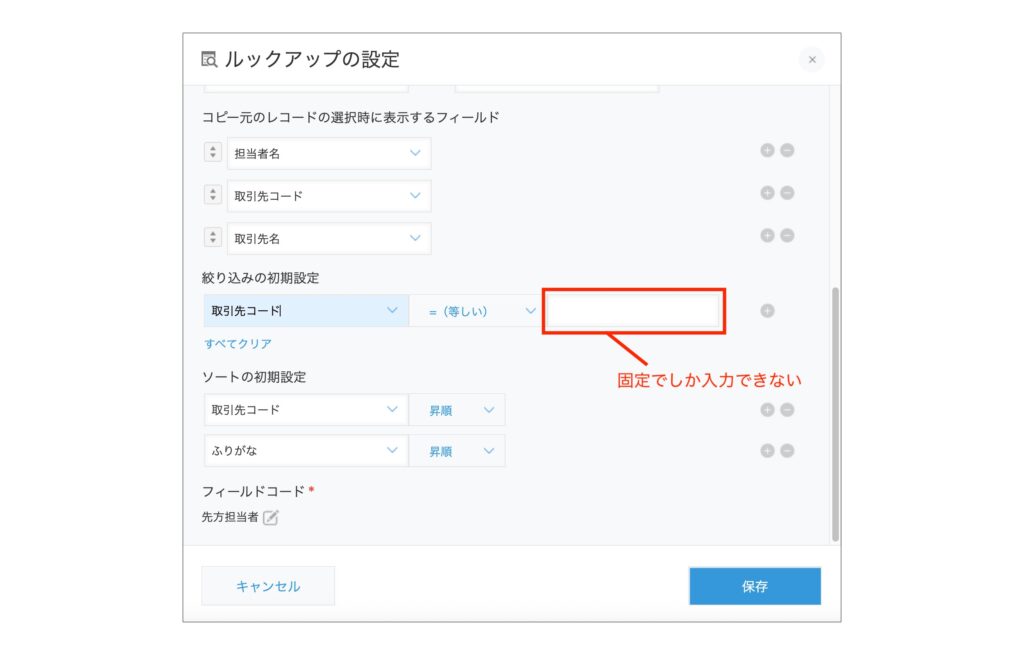1024x655 pixels.
Task: Remove the 取引先コード sort row
Action: (x=787, y=409)
